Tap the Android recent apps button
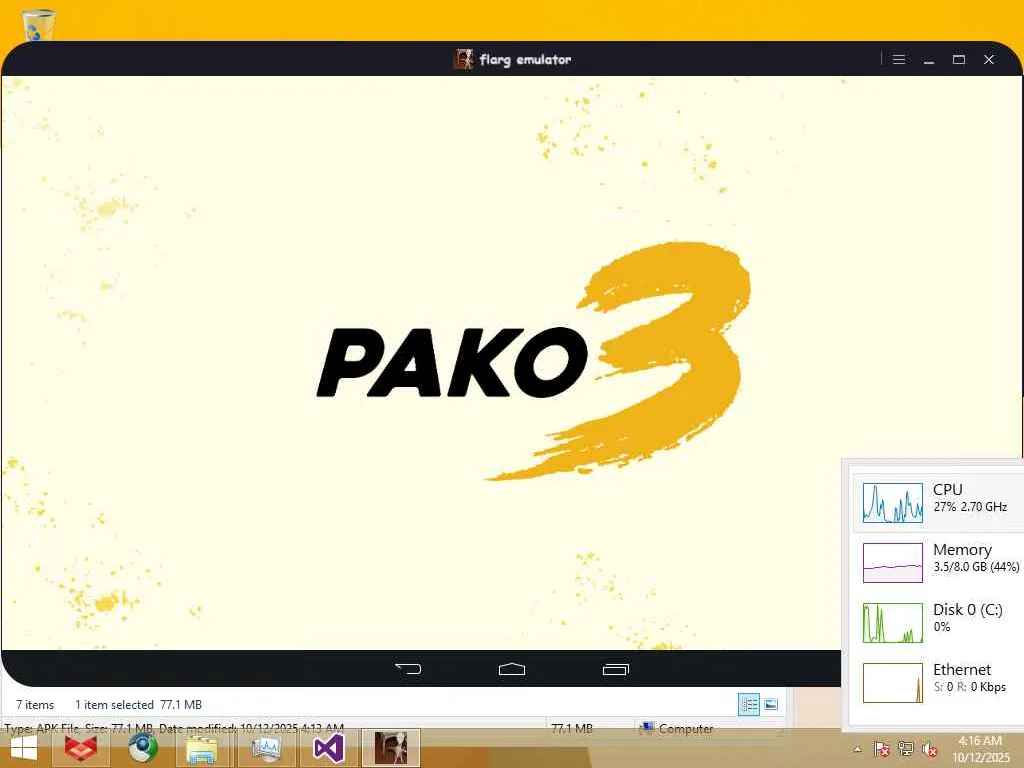Image resolution: width=1024 pixels, height=768 pixels. 615,669
